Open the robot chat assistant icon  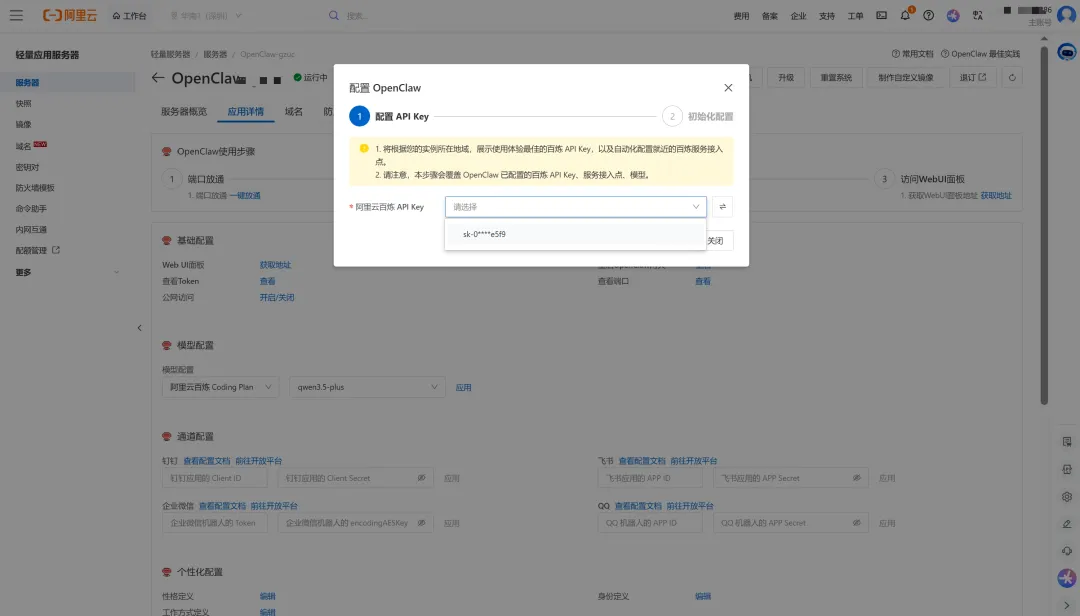[x=1066, y=52]
